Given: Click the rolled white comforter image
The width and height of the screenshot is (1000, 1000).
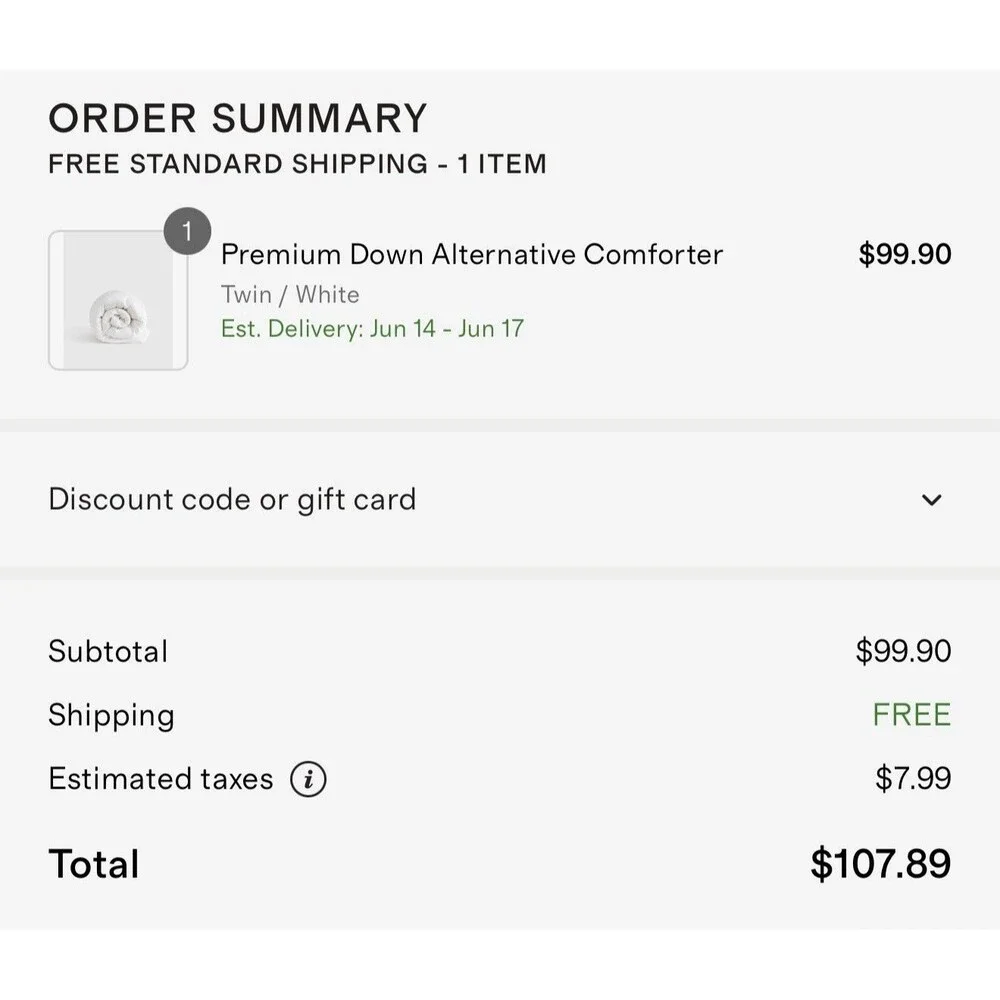Looking at the screenshot, I should pyautogui.click(x=119, y=318).
